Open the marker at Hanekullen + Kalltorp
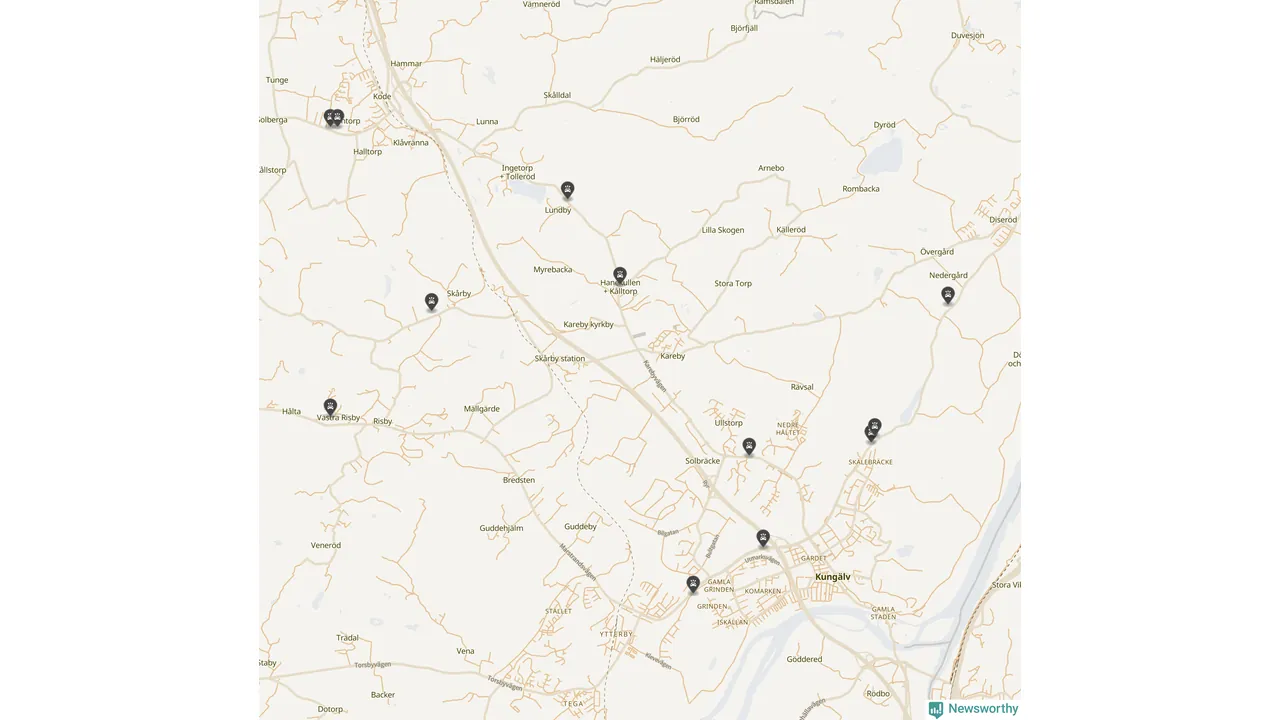This screenshot has width=1280, height=720. click(620, 275)
